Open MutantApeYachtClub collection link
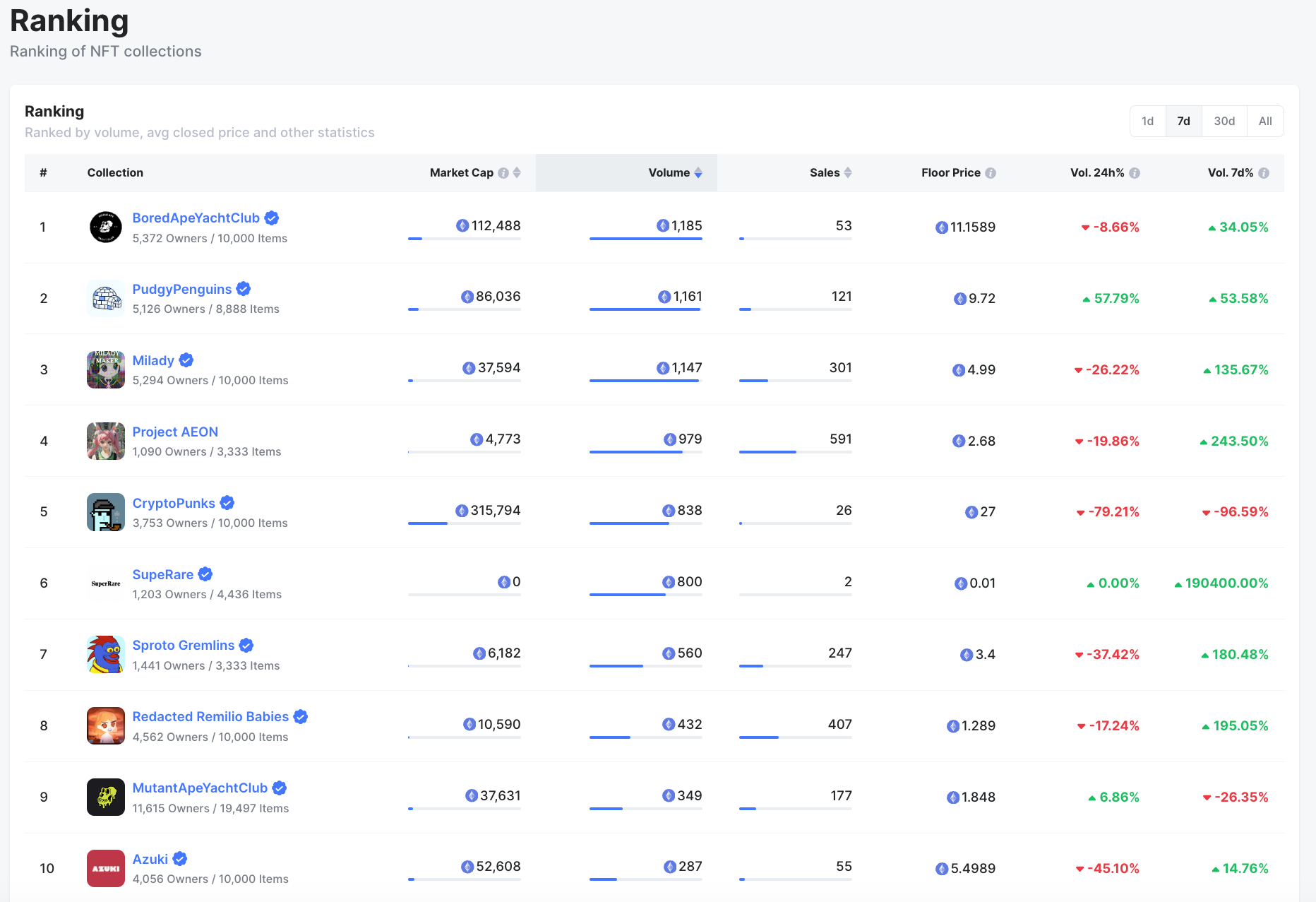This screenshot has width=1316, height=902. [200, 788]
